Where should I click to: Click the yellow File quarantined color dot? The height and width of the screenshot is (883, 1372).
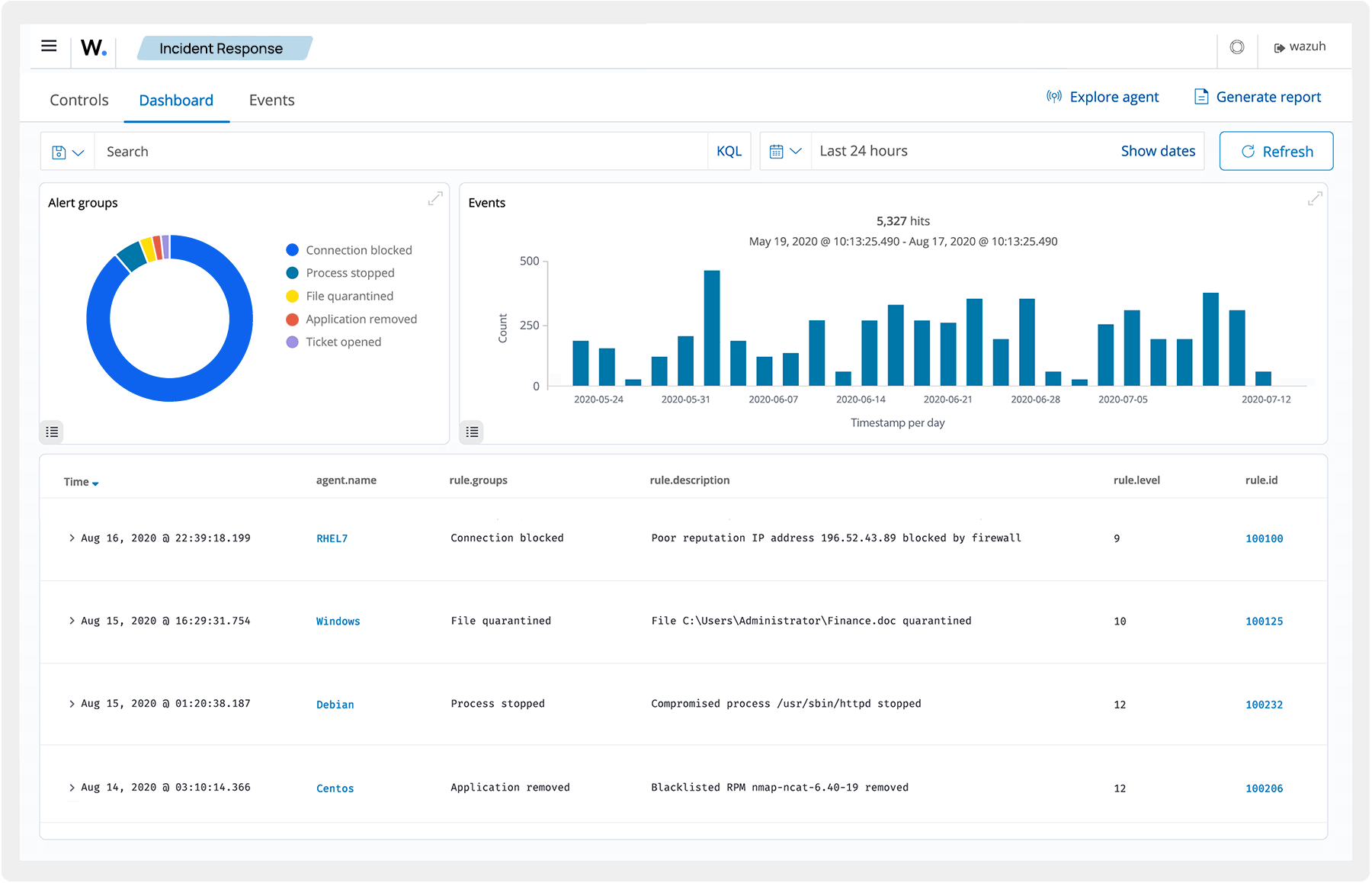click(x=292, y=296)
